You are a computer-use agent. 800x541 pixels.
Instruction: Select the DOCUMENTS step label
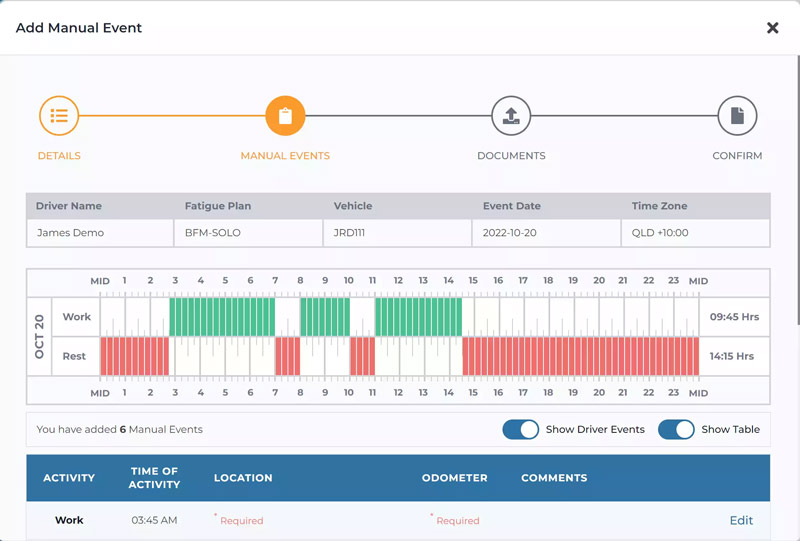(x=511, y=156)
